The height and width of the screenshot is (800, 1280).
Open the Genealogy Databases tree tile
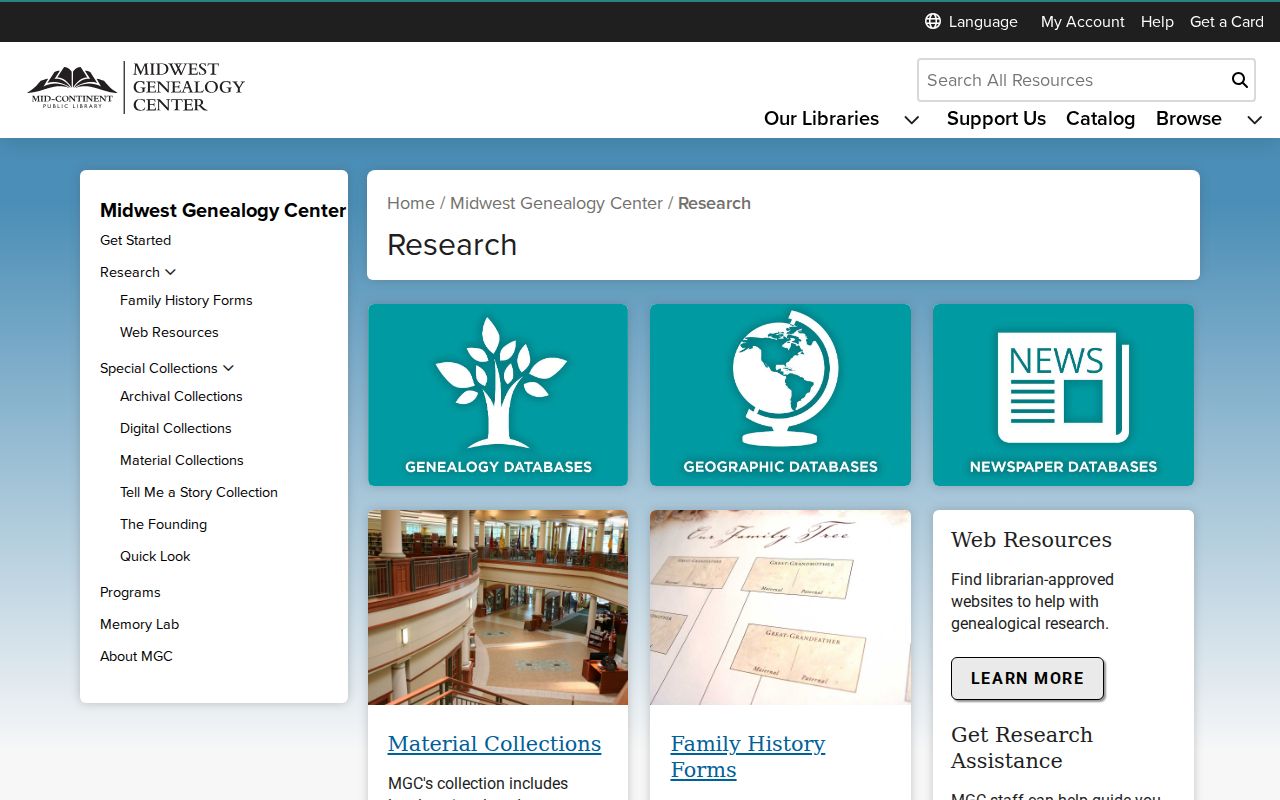pos(498,395)
